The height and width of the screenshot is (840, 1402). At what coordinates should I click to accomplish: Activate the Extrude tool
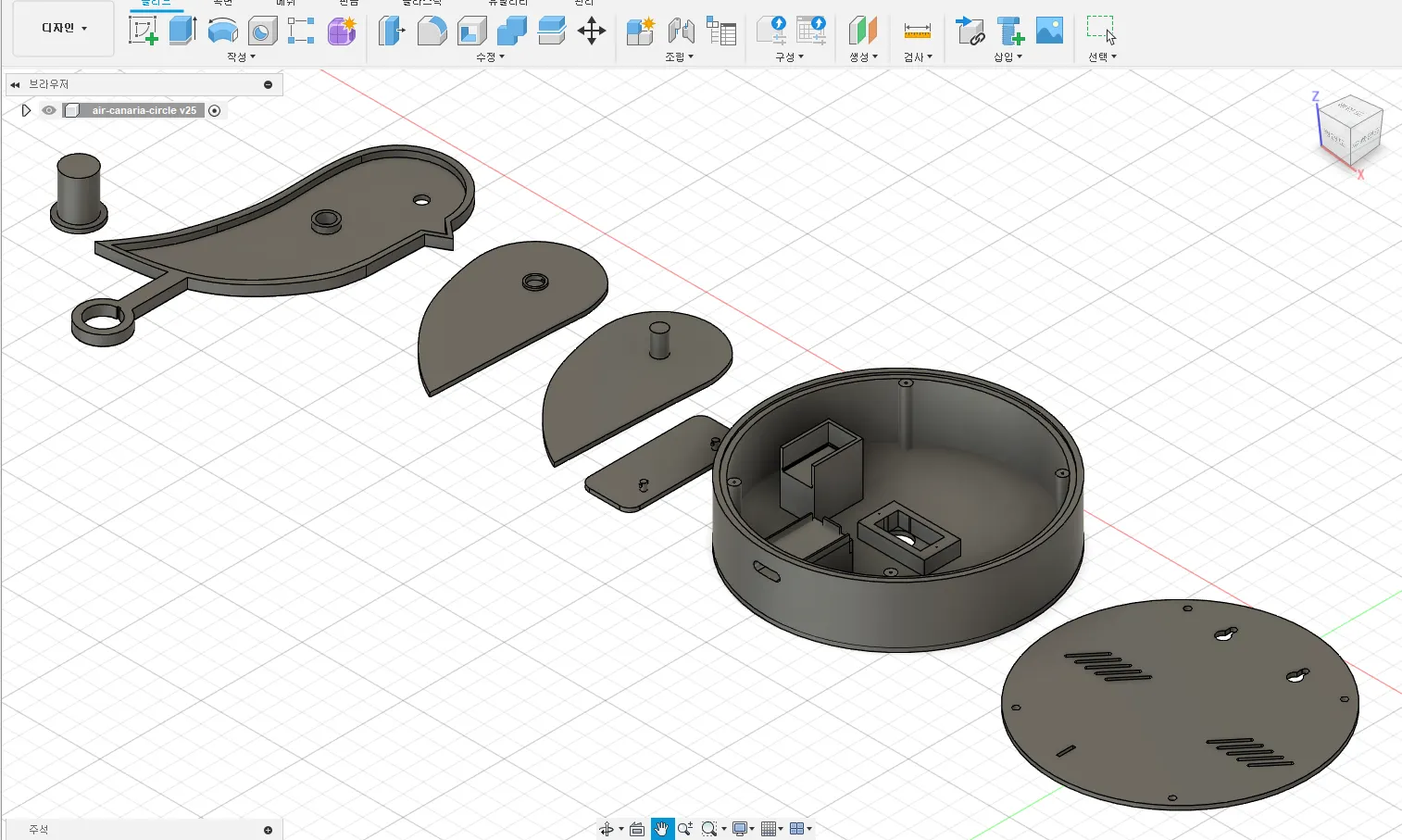(183, 31)
